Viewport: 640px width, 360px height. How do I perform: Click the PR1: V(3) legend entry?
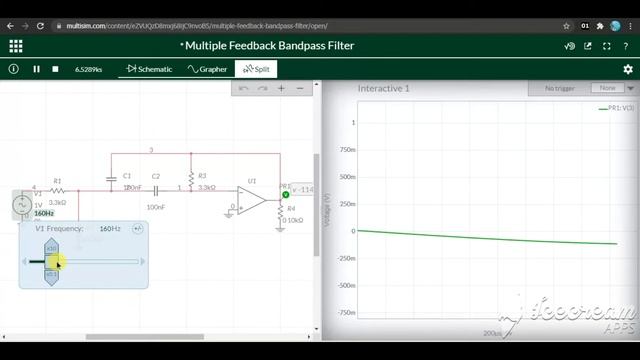(616, 108)
